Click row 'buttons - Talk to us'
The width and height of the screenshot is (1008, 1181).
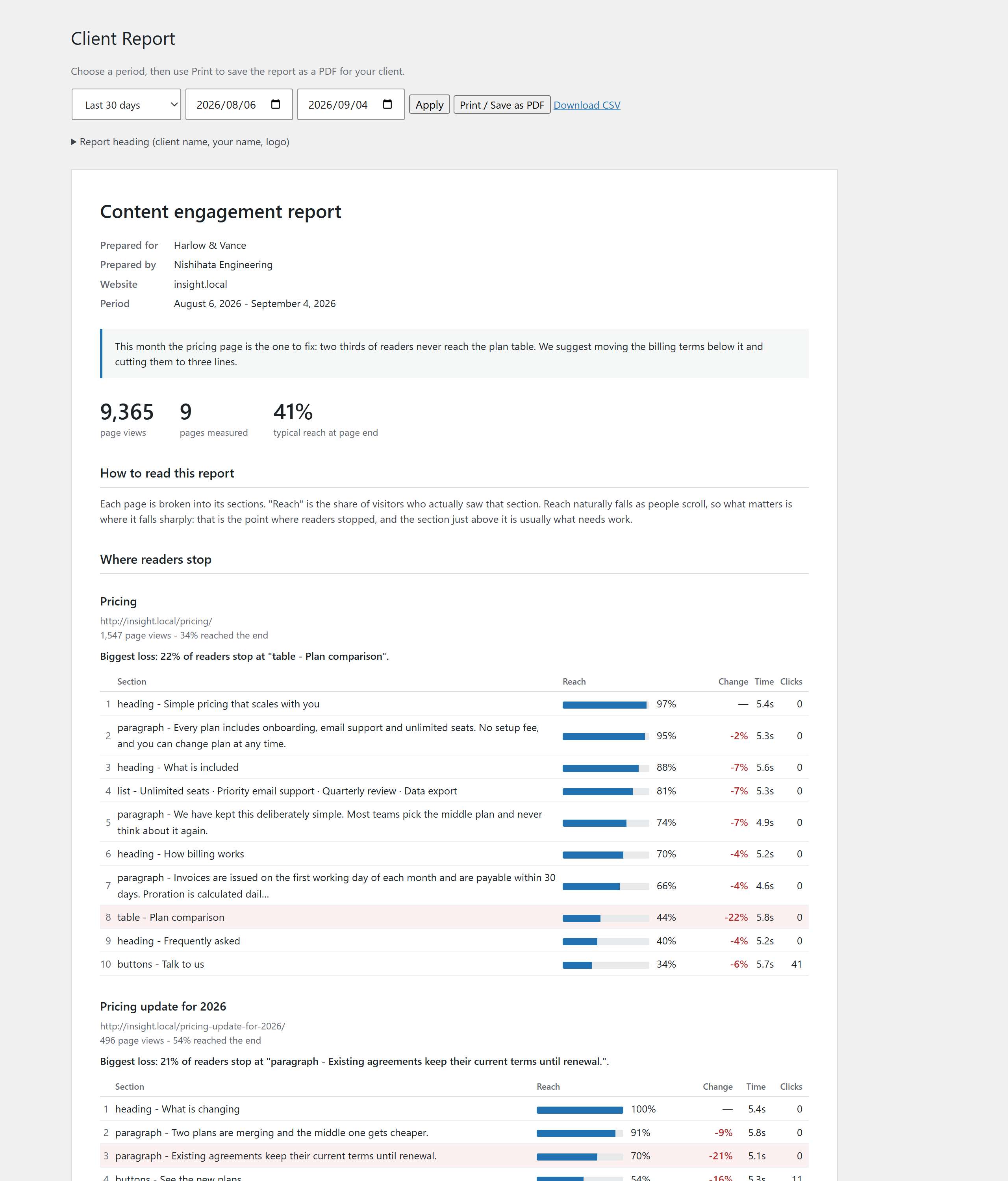point(454,964)
